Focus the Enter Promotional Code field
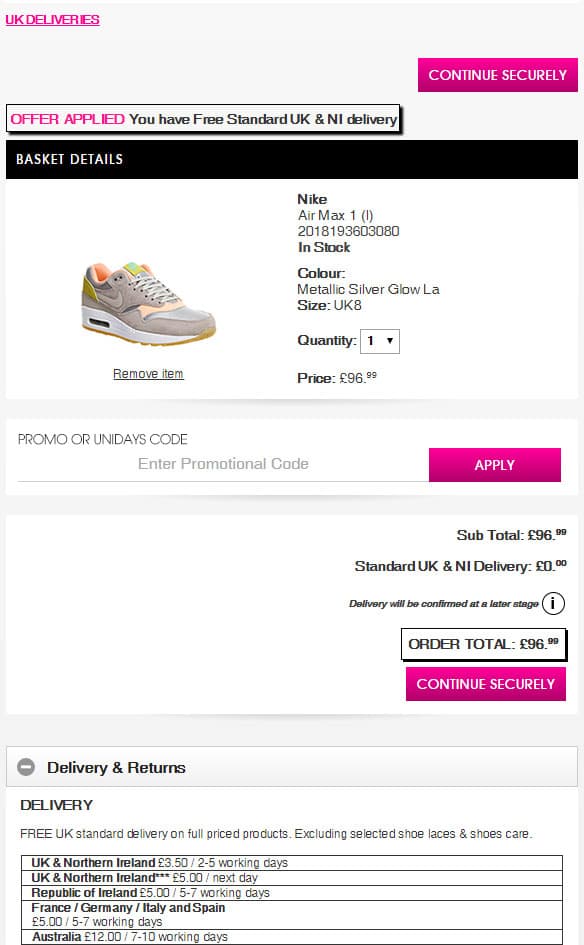Viewport: 584px width, 945px height. (x=223, y=464)
